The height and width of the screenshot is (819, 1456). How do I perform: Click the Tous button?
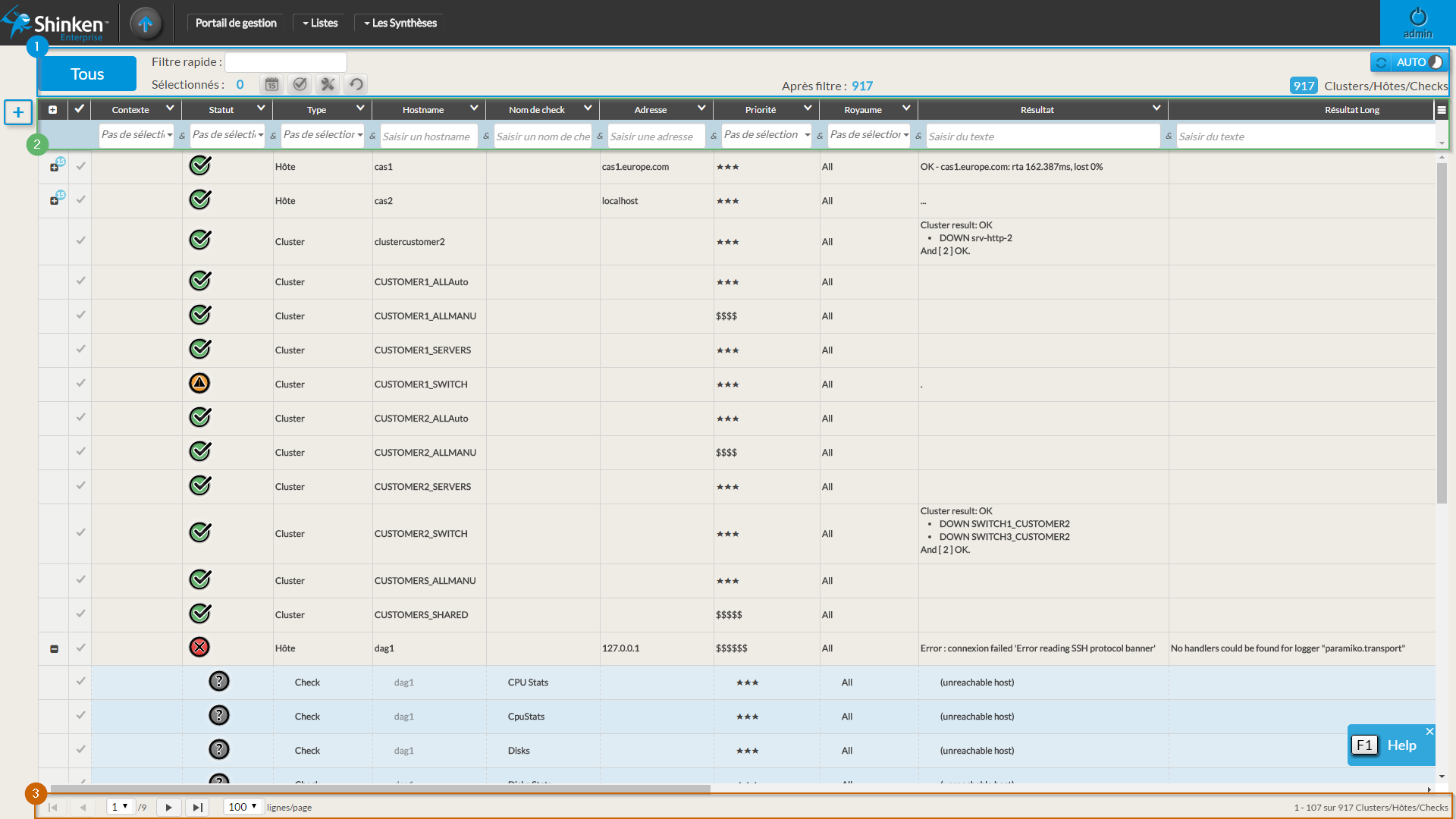pos(87,74)
